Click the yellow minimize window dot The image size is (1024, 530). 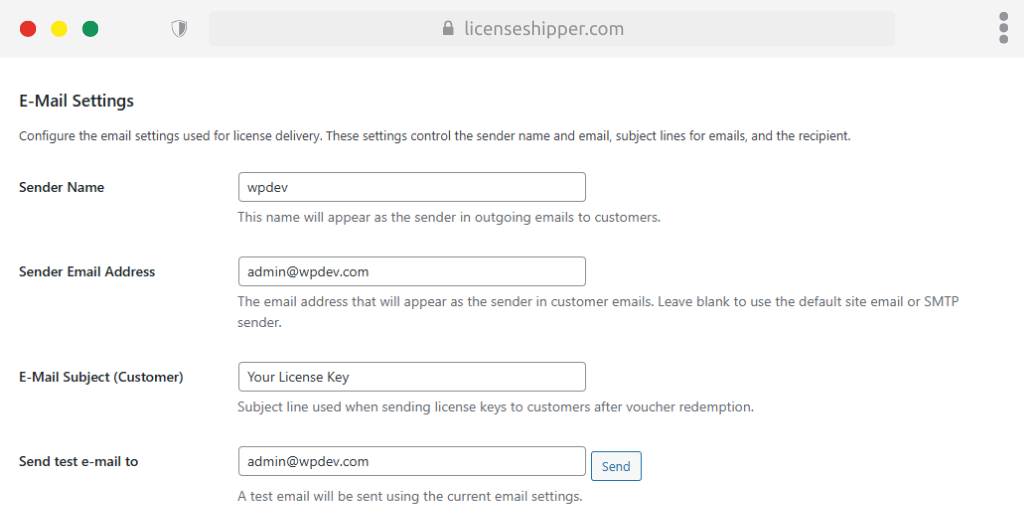[59, 29]
